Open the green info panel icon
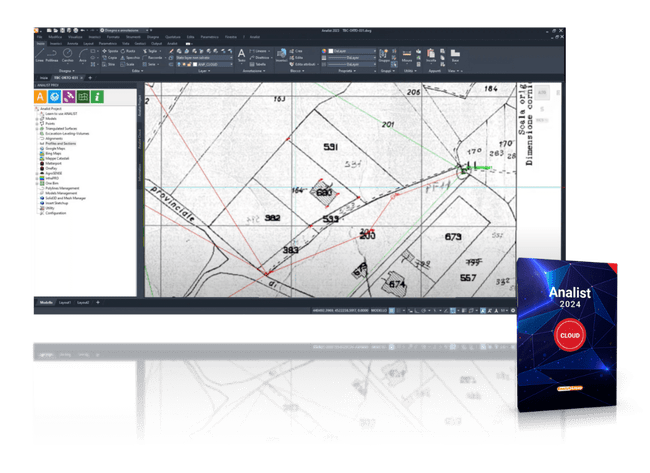Screen dimensions: 650x473 [97, 97]
